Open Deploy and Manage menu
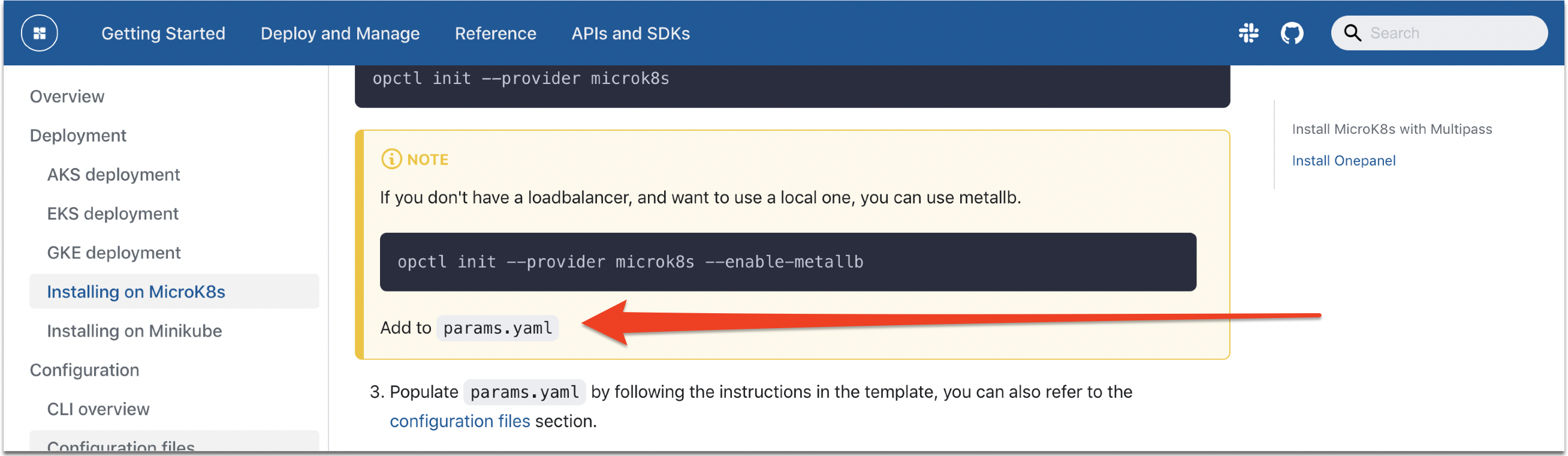The width and height of the screenshot is (1568, 456). click(340, 33)
